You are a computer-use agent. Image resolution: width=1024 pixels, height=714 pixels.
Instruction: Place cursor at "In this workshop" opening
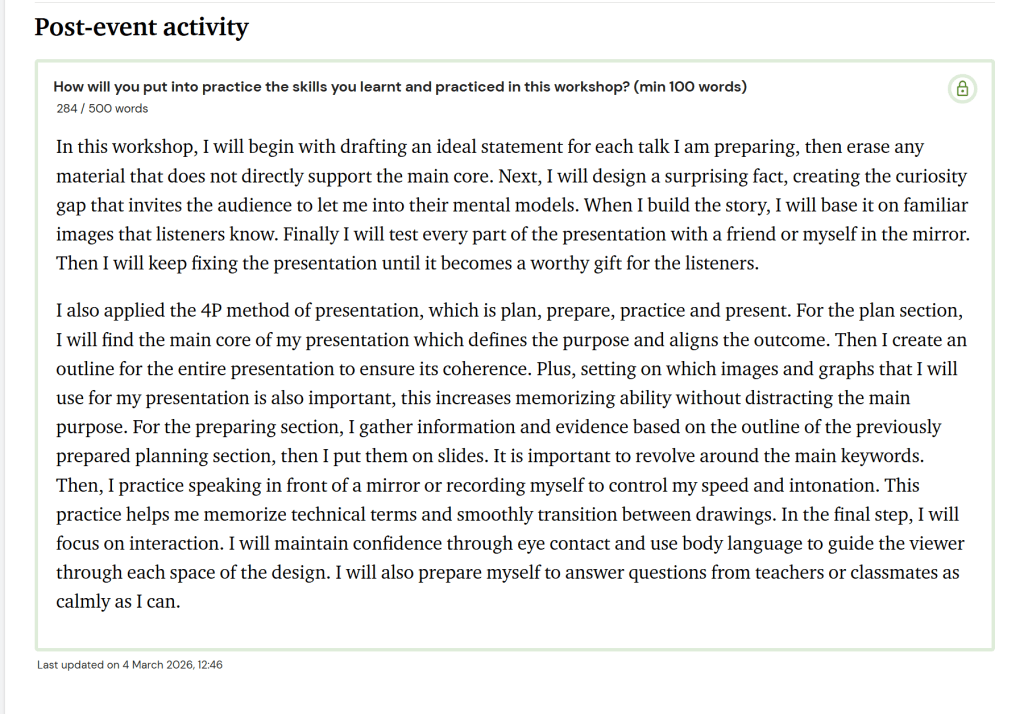pos(58,148)
